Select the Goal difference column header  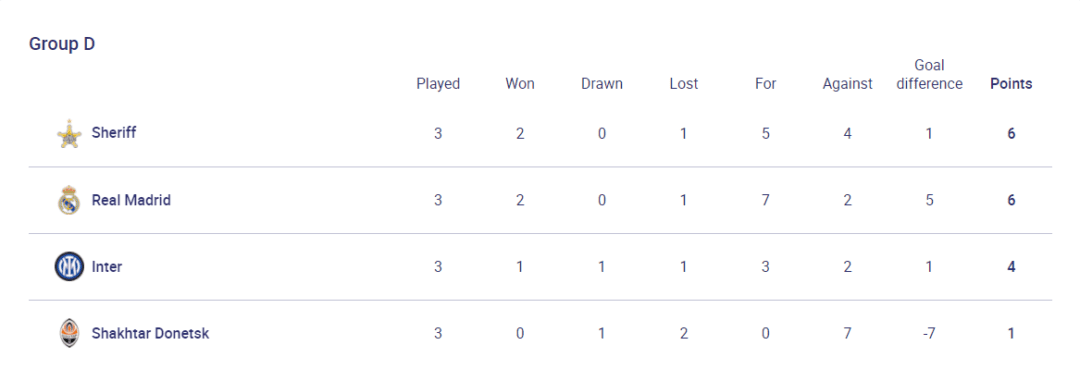[929, 74]
